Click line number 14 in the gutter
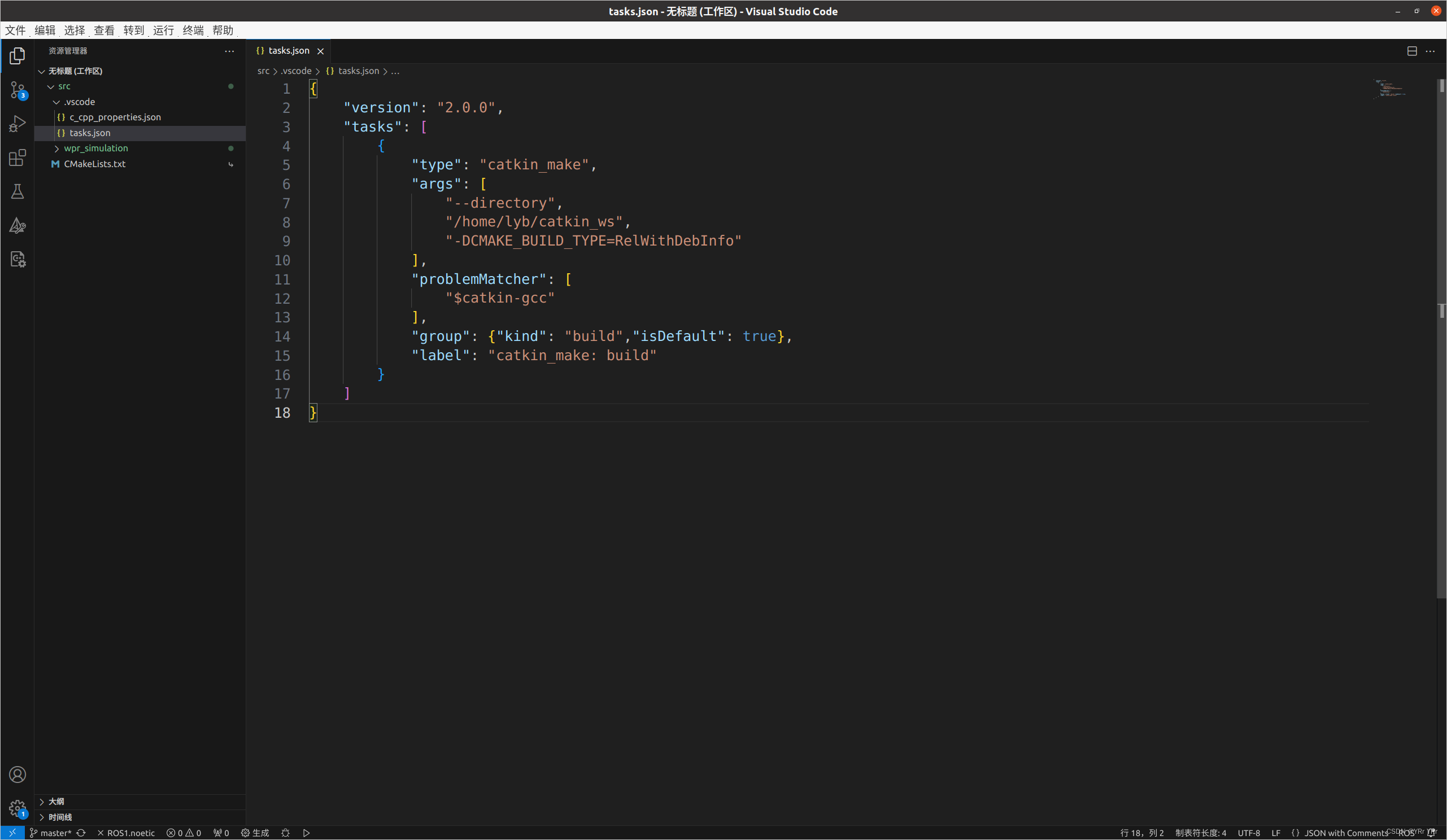The width and height of the screenshot is (1447, 840). pos(282,337)
